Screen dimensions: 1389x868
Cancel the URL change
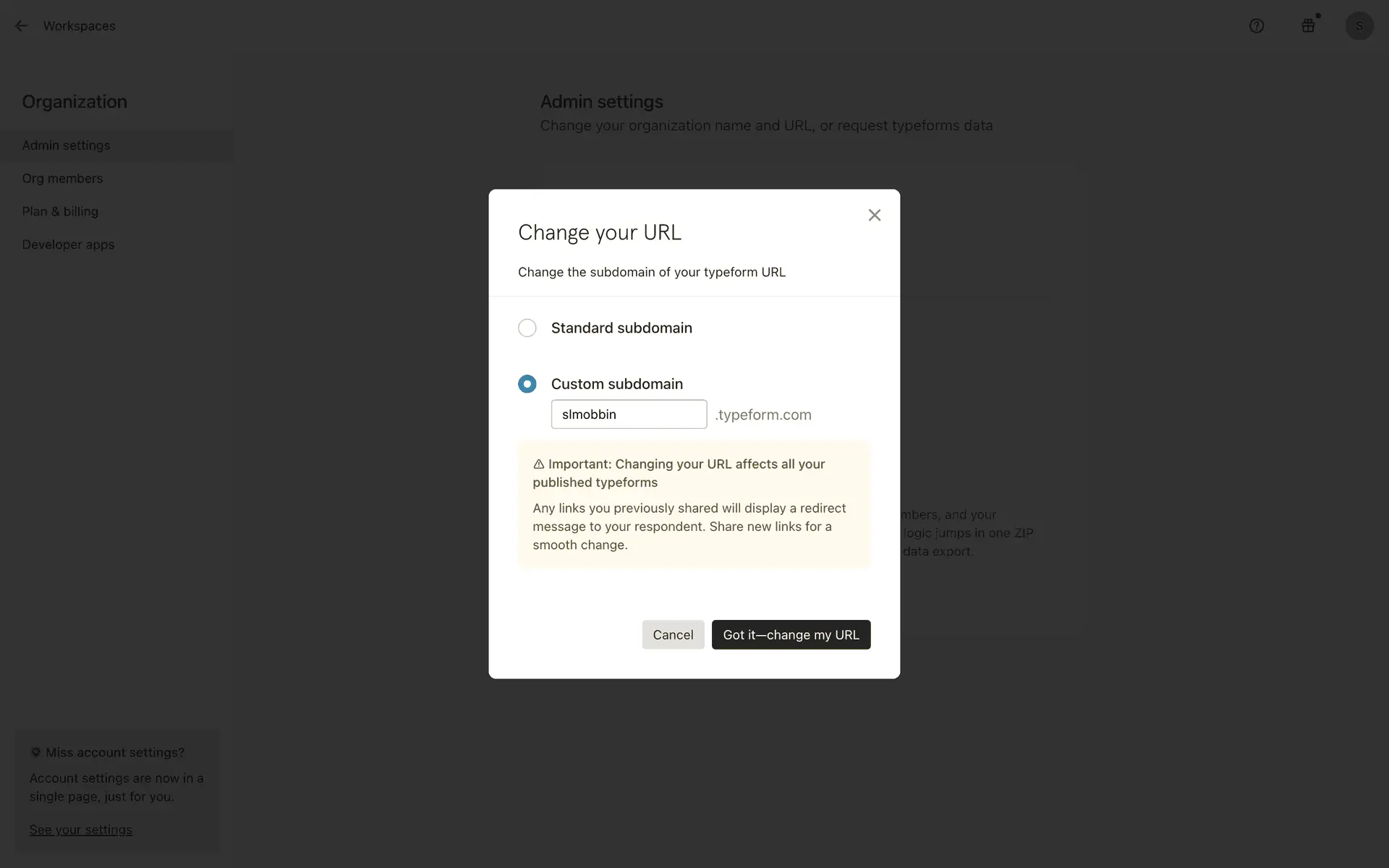(x=673, y=634)
